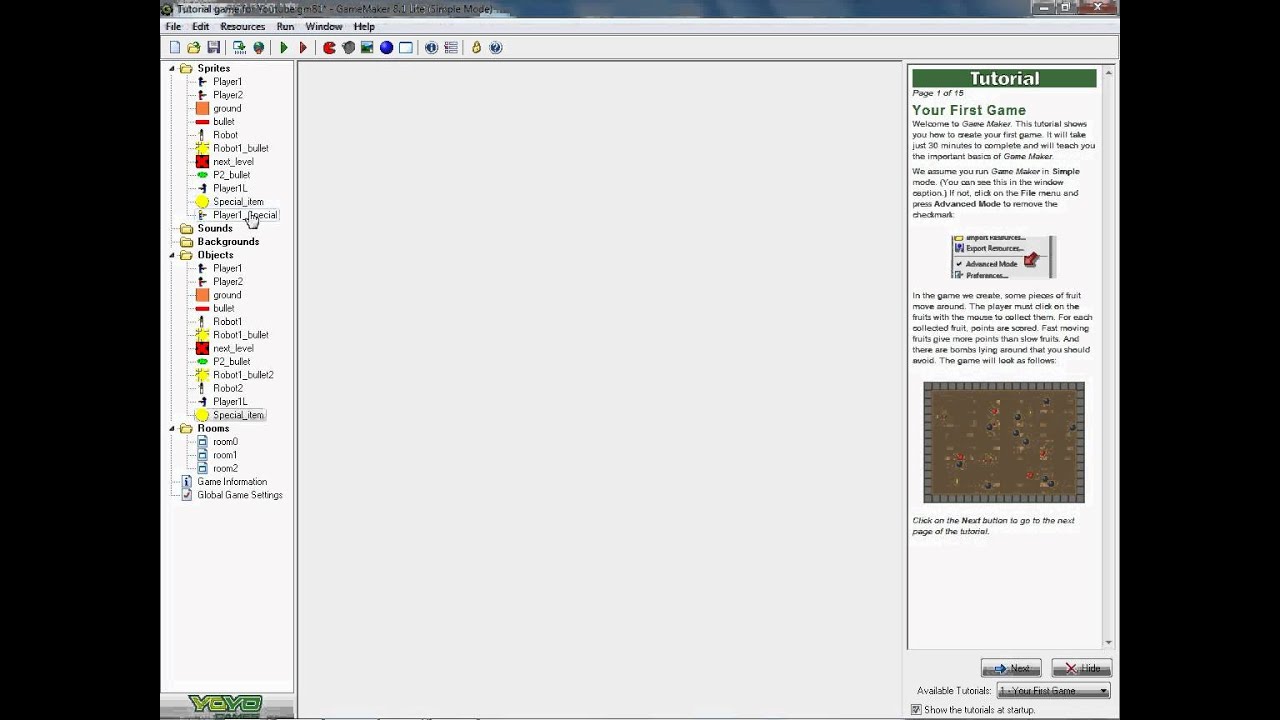
Task: Open Global Game Settings tree entry
Action: (240, 495)
